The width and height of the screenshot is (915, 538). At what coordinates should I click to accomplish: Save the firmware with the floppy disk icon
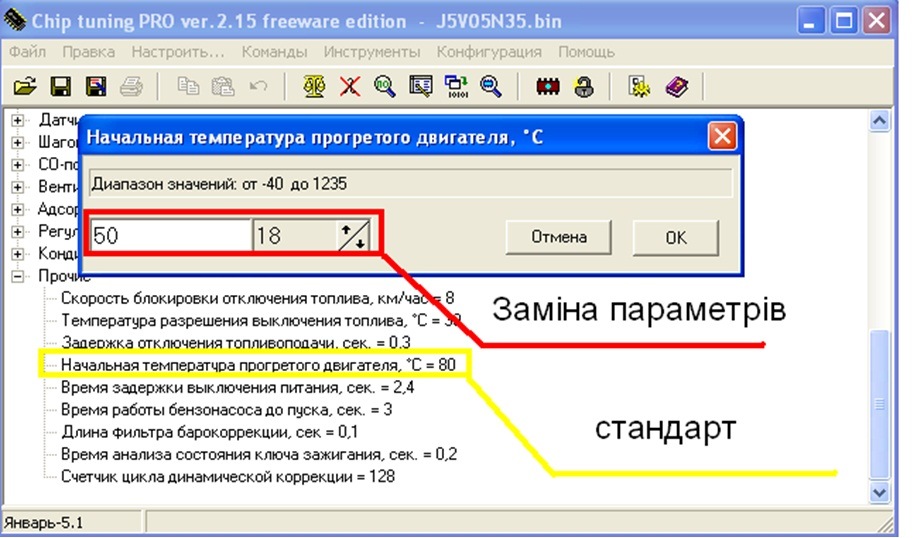tap(60, 86)
